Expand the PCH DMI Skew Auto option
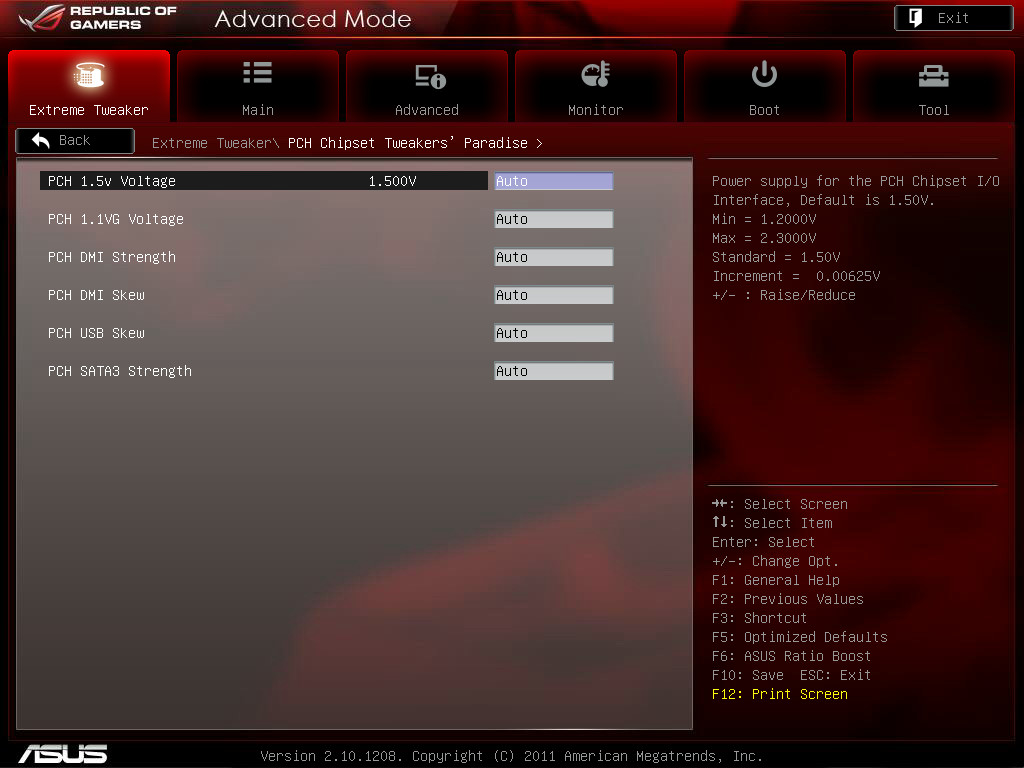This screenshot has width=1024, height=768. click(553, 295)
